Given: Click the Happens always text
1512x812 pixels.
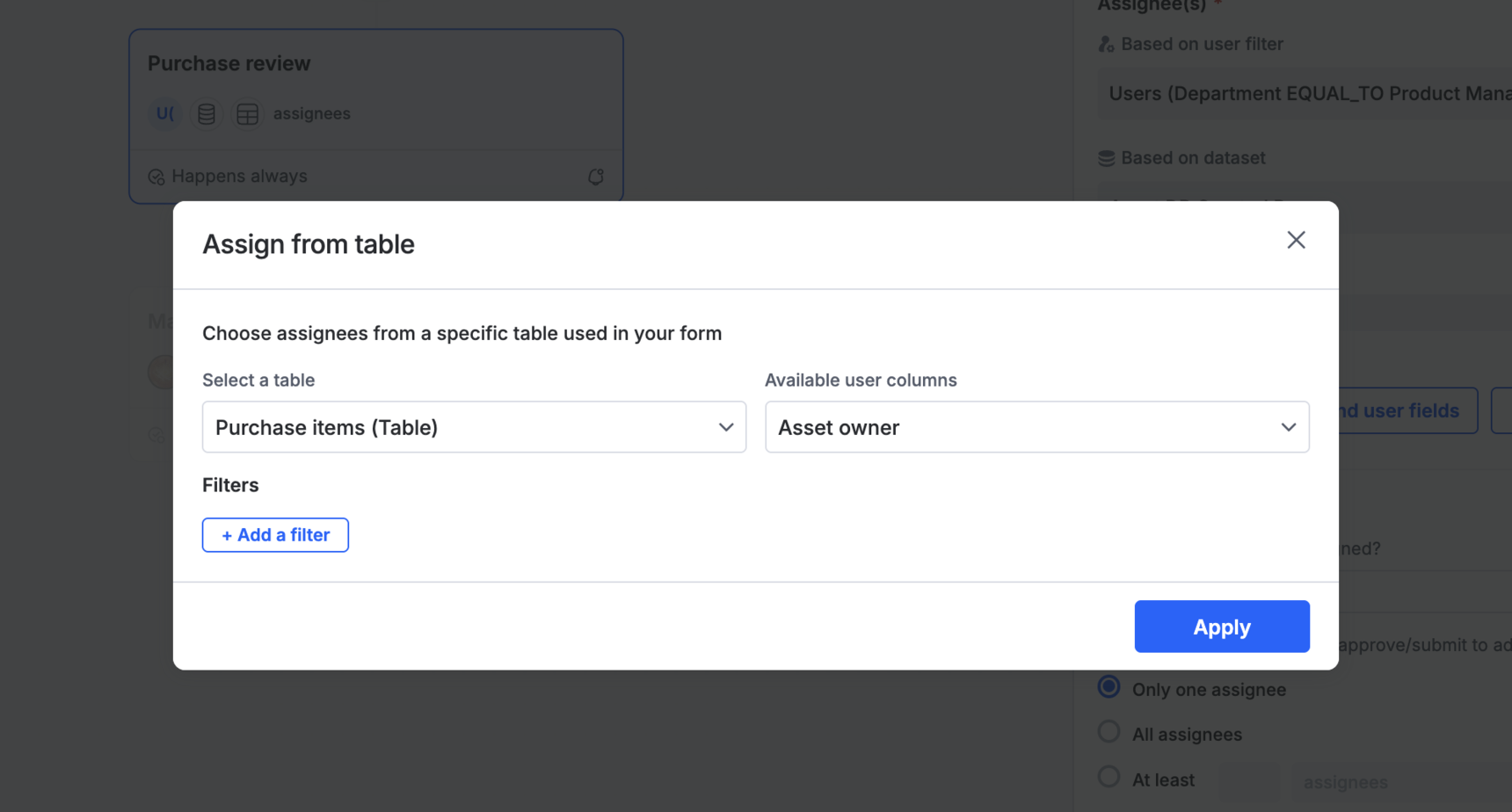Looking at the screenshot, I should point(239,176).
